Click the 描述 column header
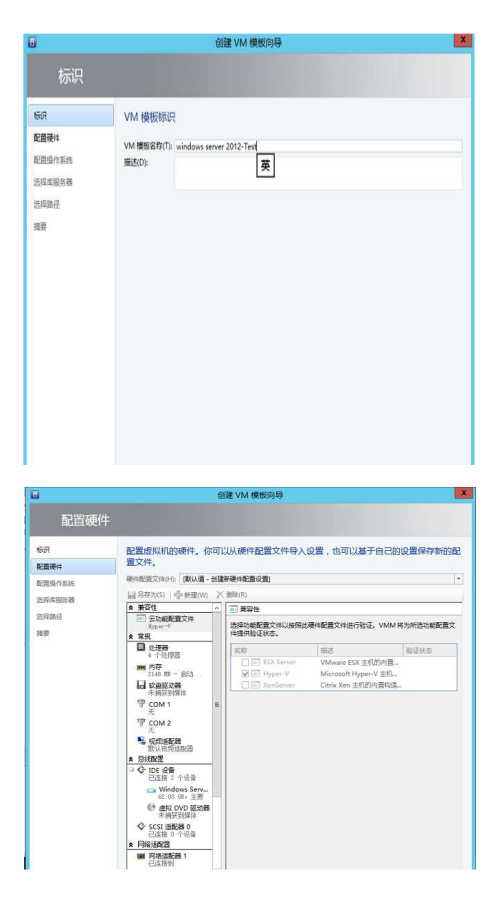The height and width of the screenshot is (908, 500). [360, 650]
